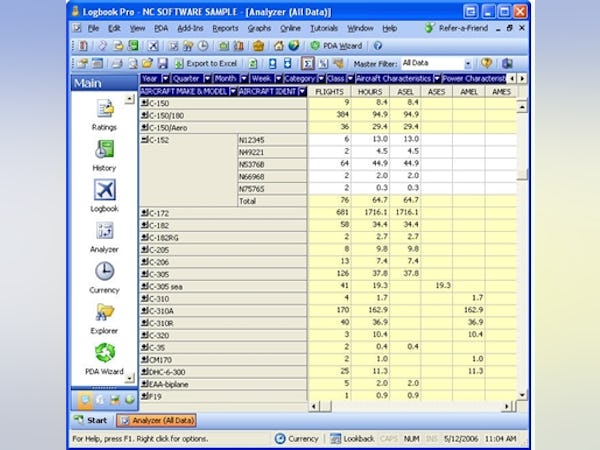
Task: Toggle the sigma totals button
Action: pyautogui.click(x=307, y=64)
